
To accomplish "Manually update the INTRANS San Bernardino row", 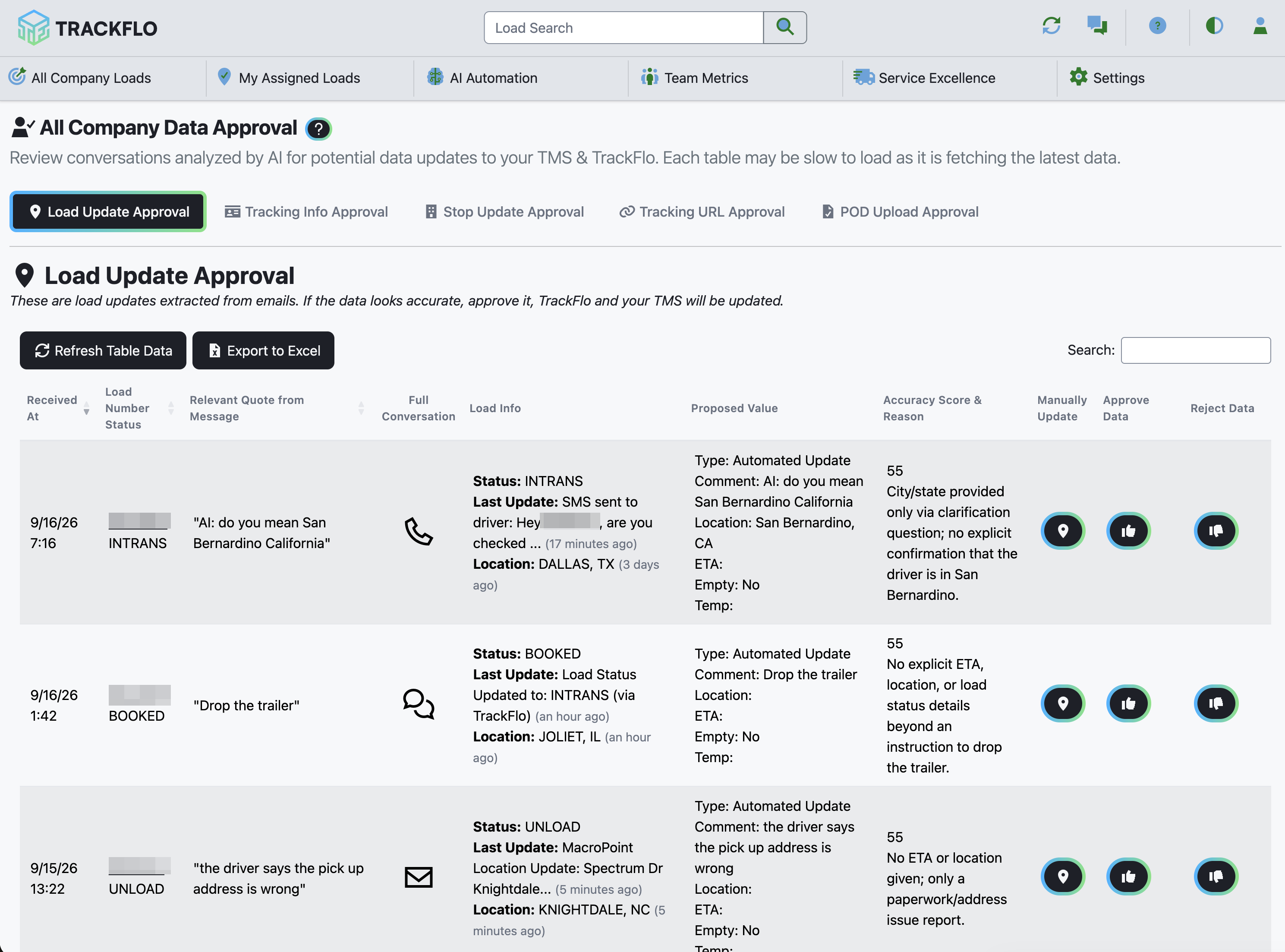I will [x=1063, y=531].
